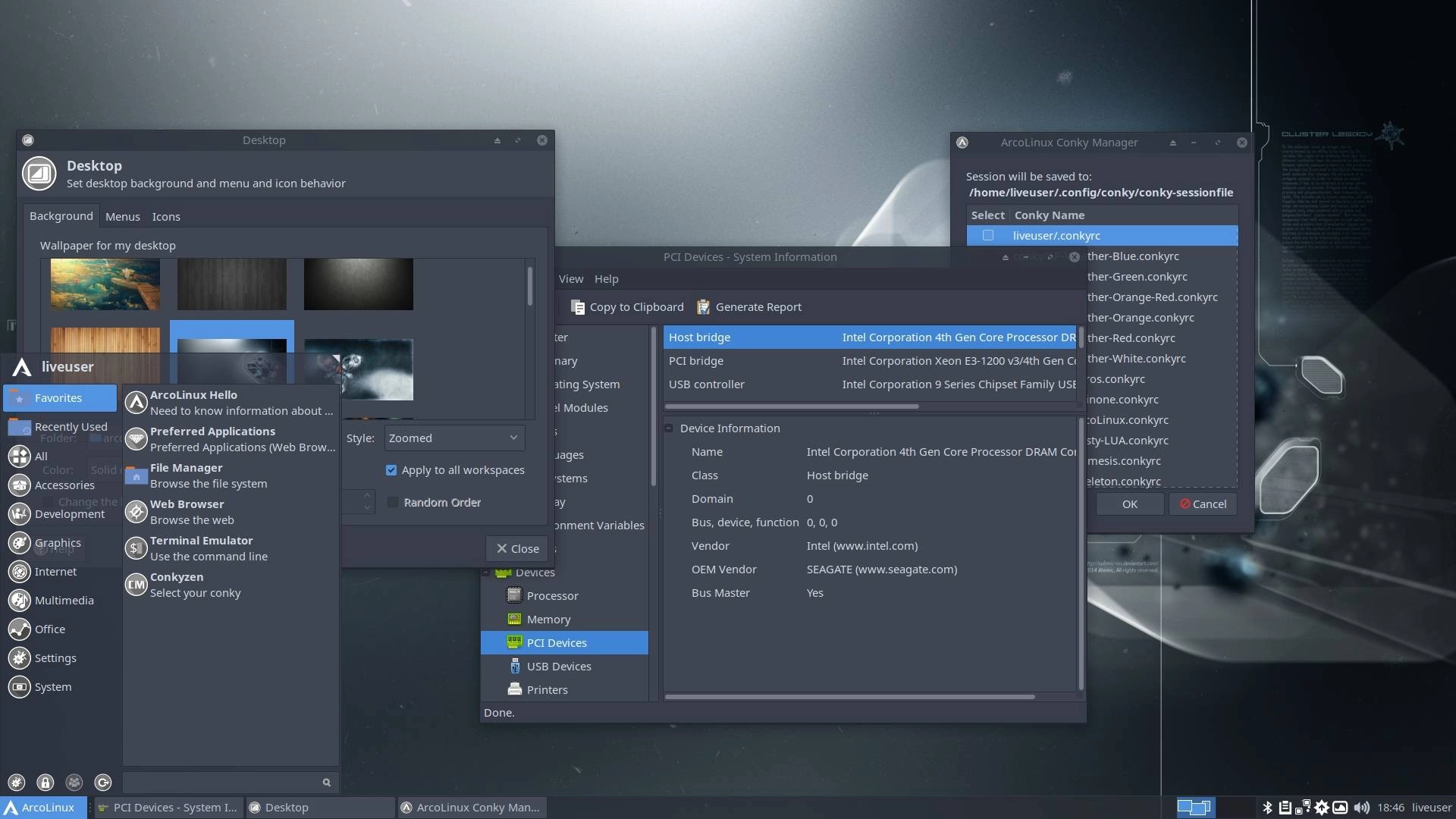The width and height of the screenshot is (1456, 819).
Task: Click the Whisker menu search field
Action: click(x=230, y=783)
